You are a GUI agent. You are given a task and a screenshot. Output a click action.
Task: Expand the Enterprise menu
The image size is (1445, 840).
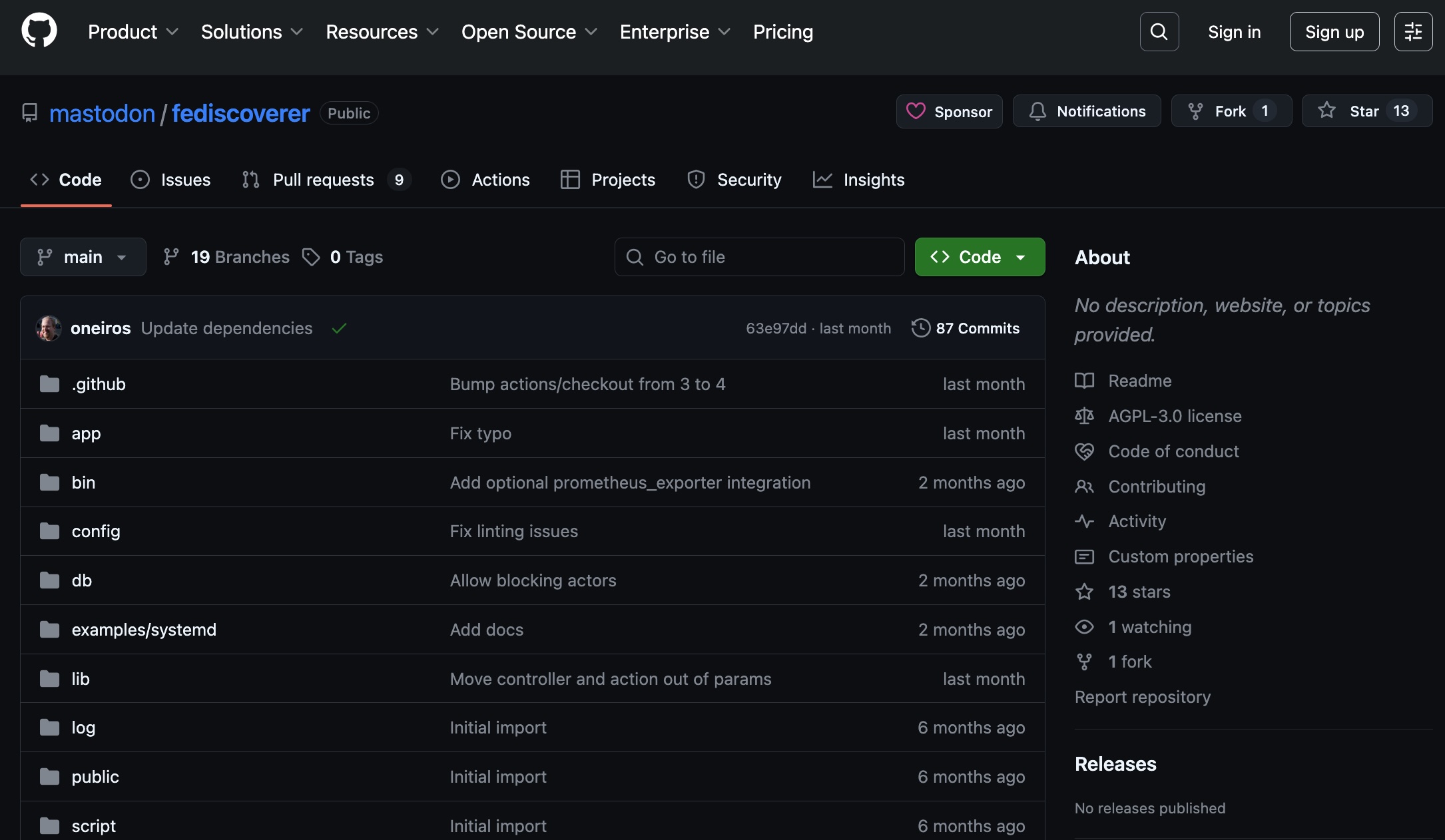(x=675, y=32)
